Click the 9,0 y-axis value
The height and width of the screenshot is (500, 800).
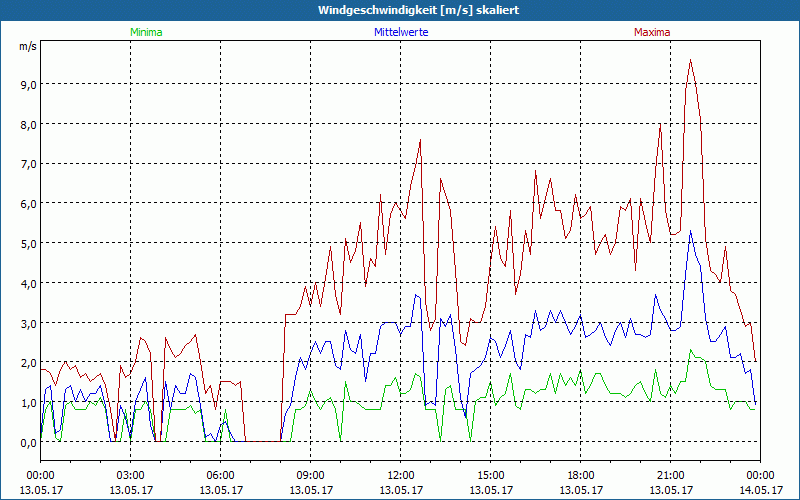click(29, 84)
